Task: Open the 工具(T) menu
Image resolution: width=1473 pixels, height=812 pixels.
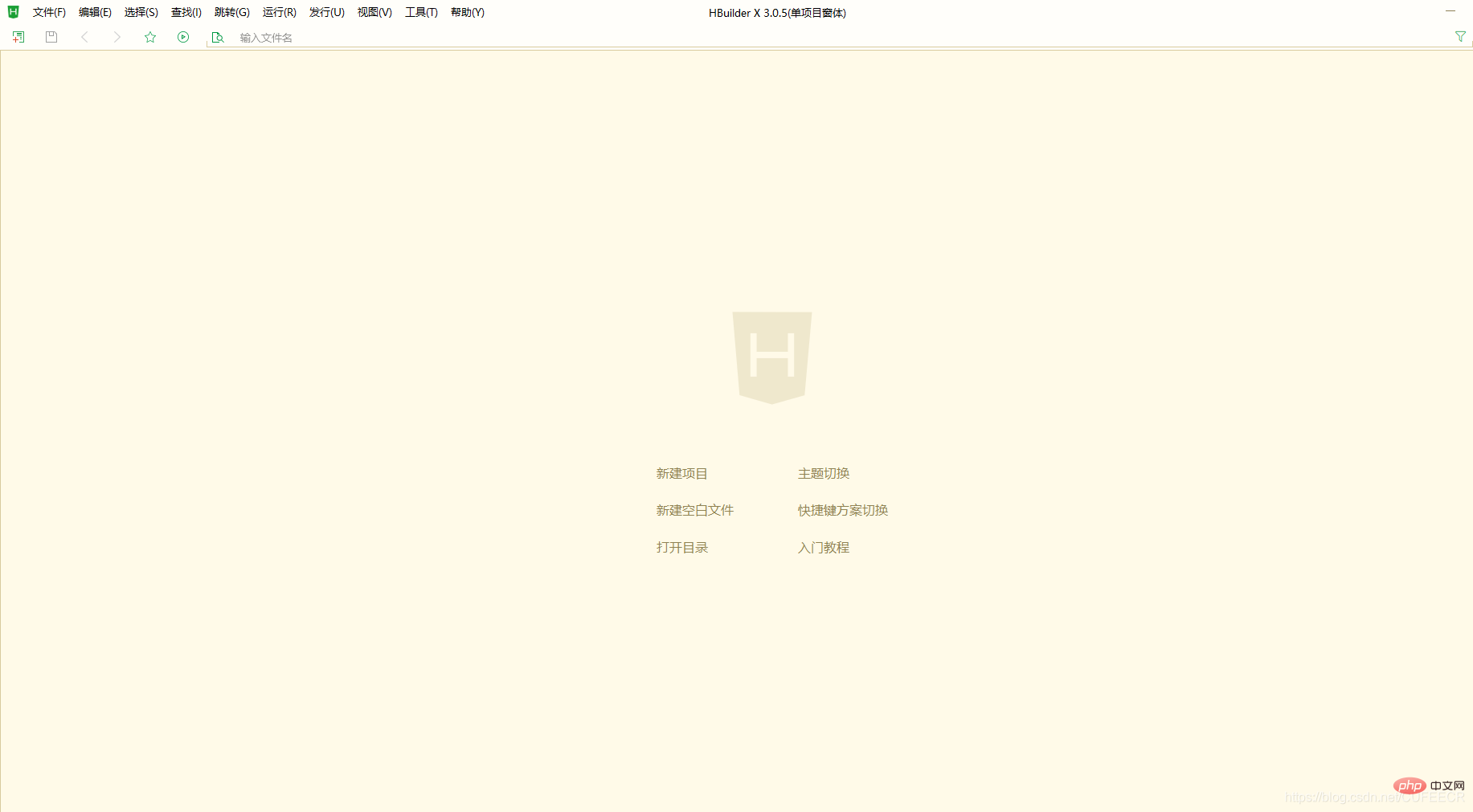Action: pyautogui.click(x=420, y=12)
